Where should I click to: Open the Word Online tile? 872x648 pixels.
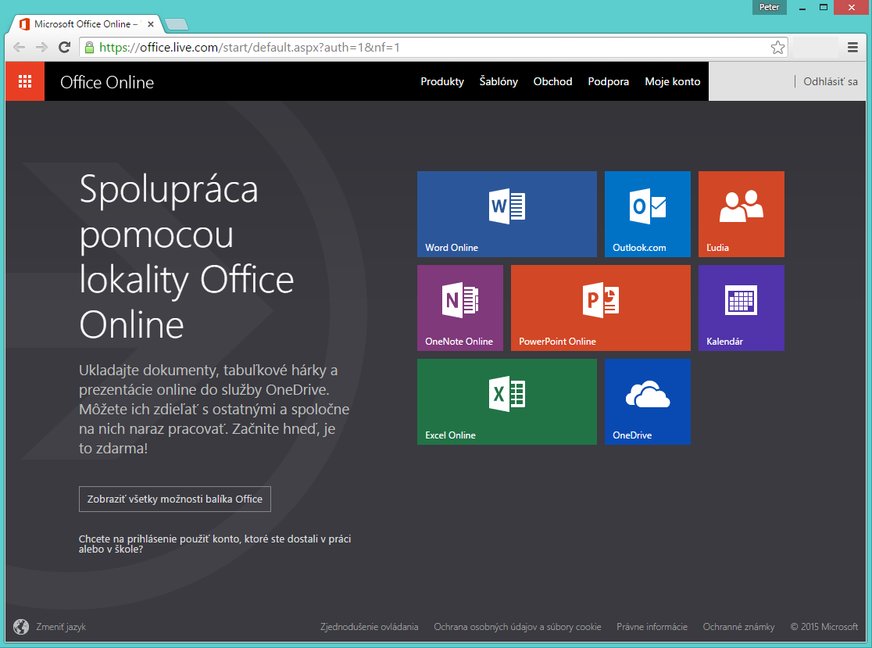click(x=506, y=214)
